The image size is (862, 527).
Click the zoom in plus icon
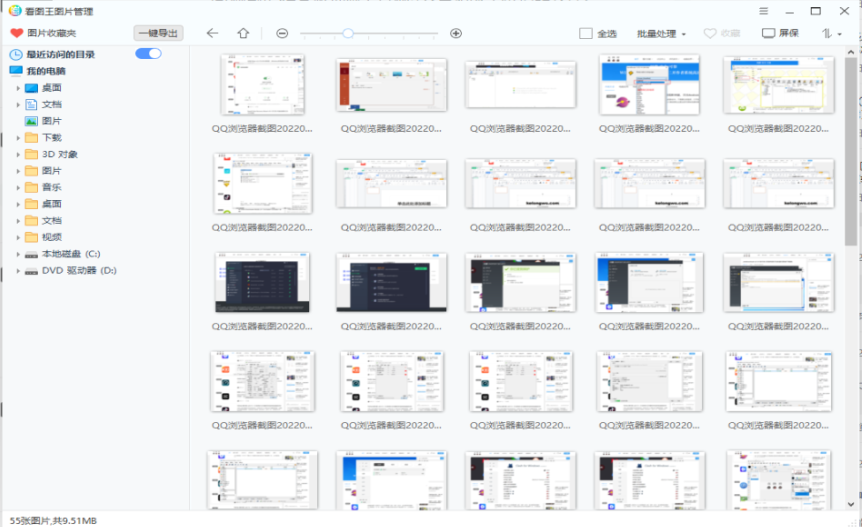456,34
